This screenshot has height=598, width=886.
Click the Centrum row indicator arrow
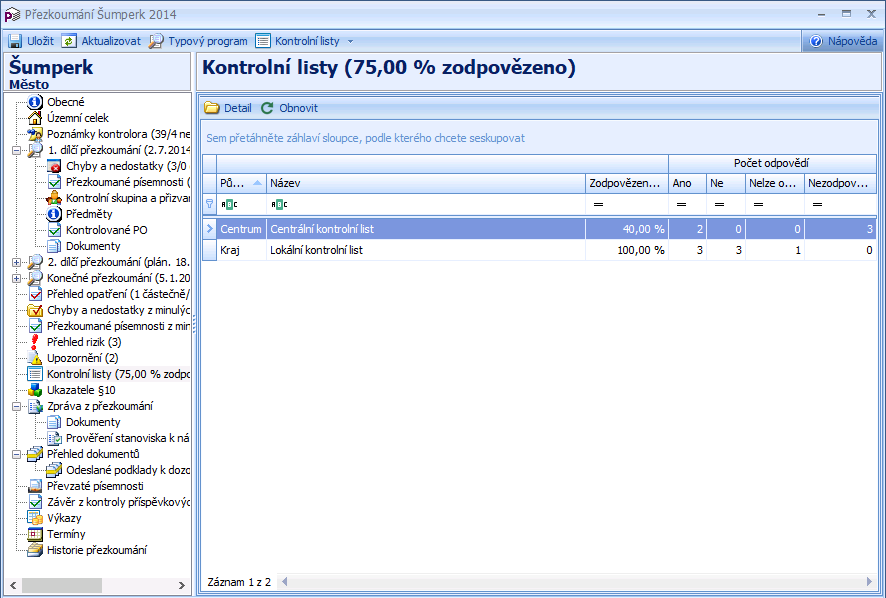210,229
